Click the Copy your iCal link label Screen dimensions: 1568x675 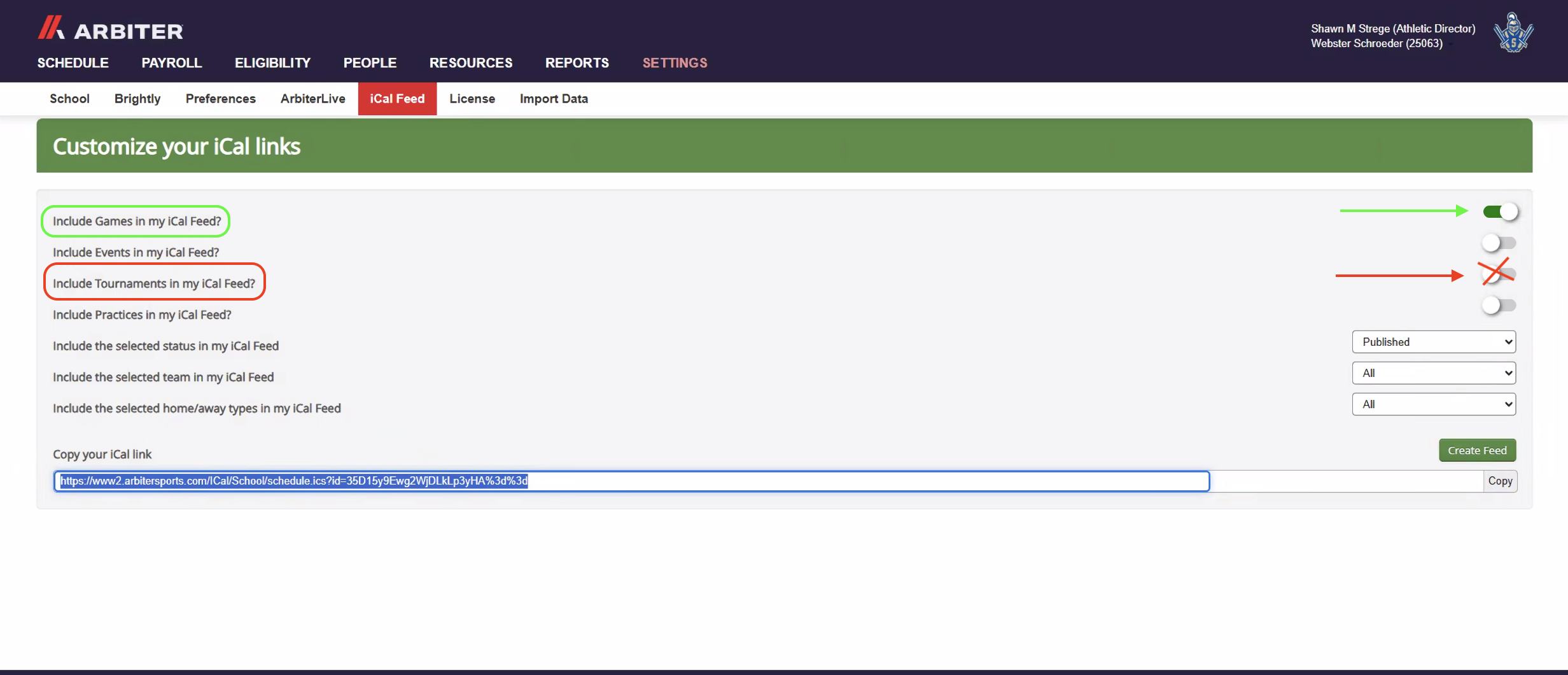[102, 454]
